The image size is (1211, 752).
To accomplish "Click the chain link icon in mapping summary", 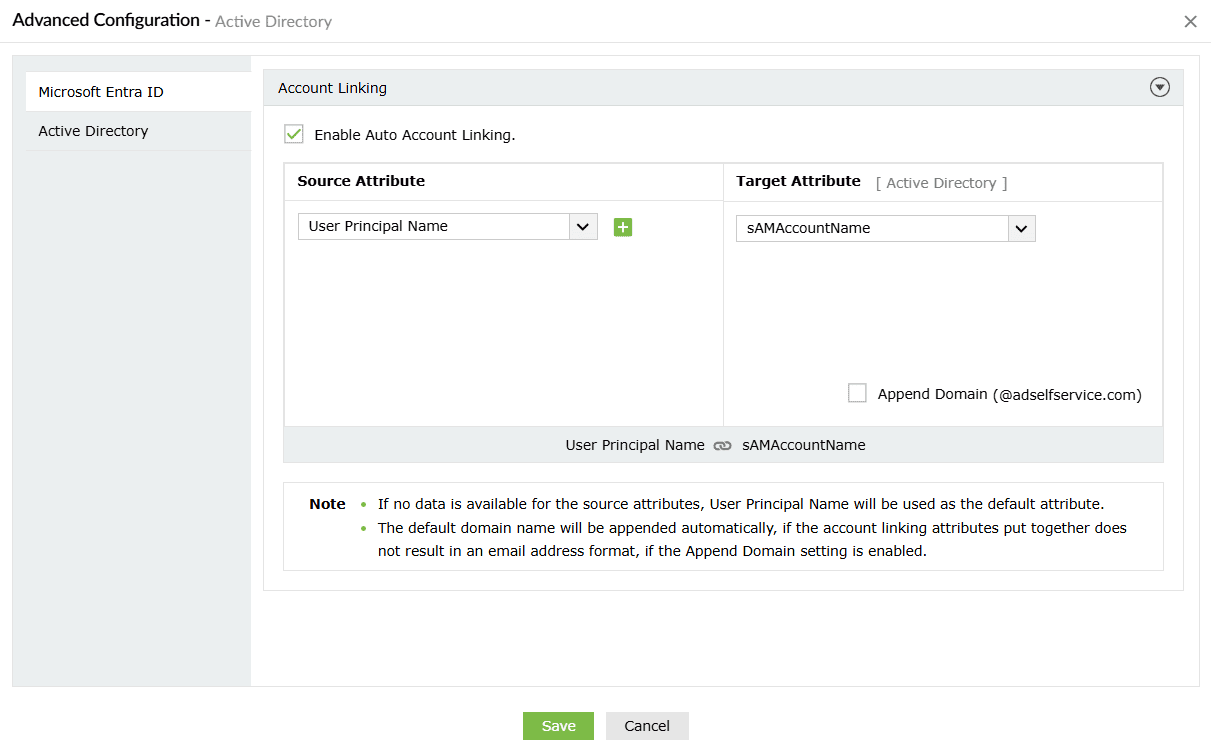I will [723, 446].
